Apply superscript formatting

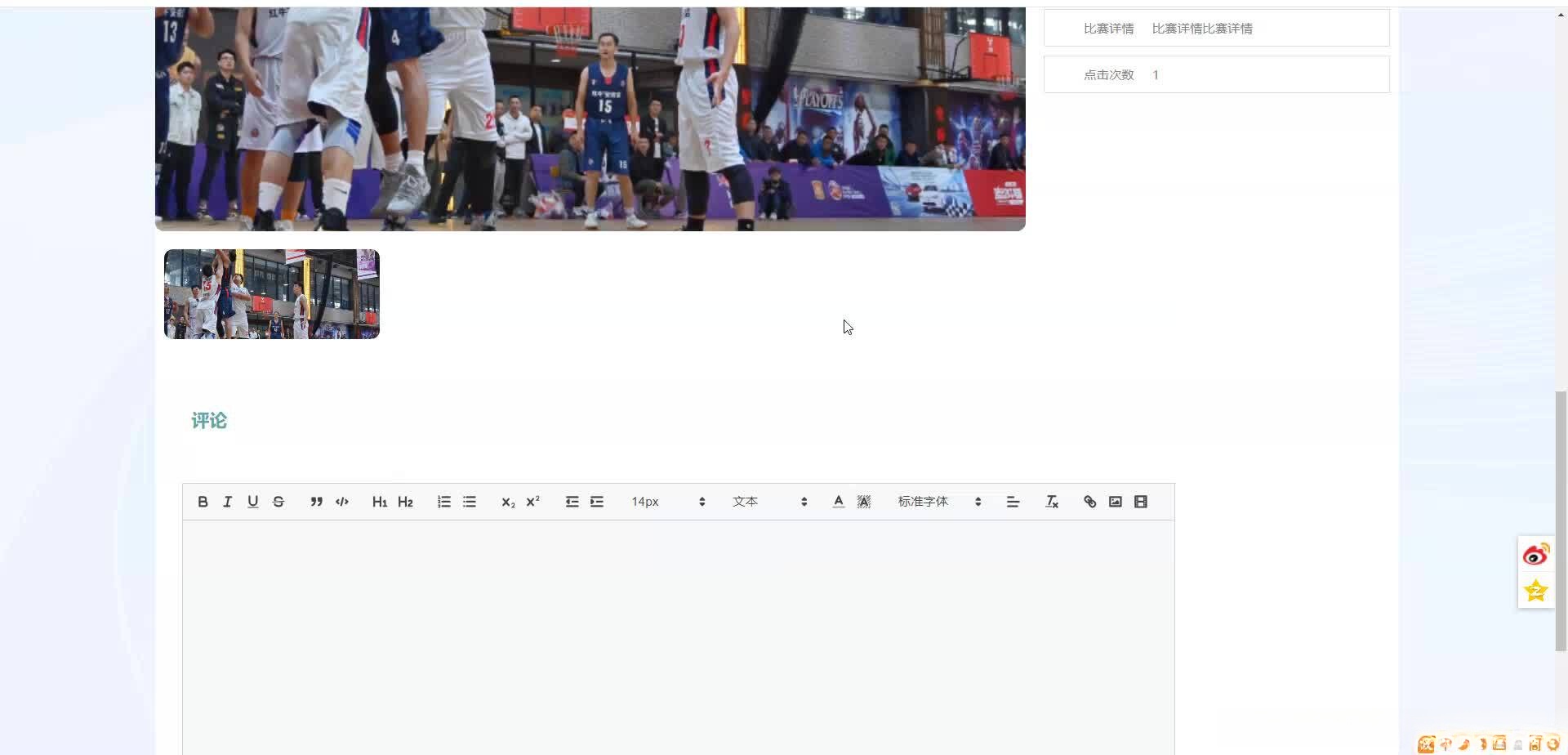click(533, 502)
